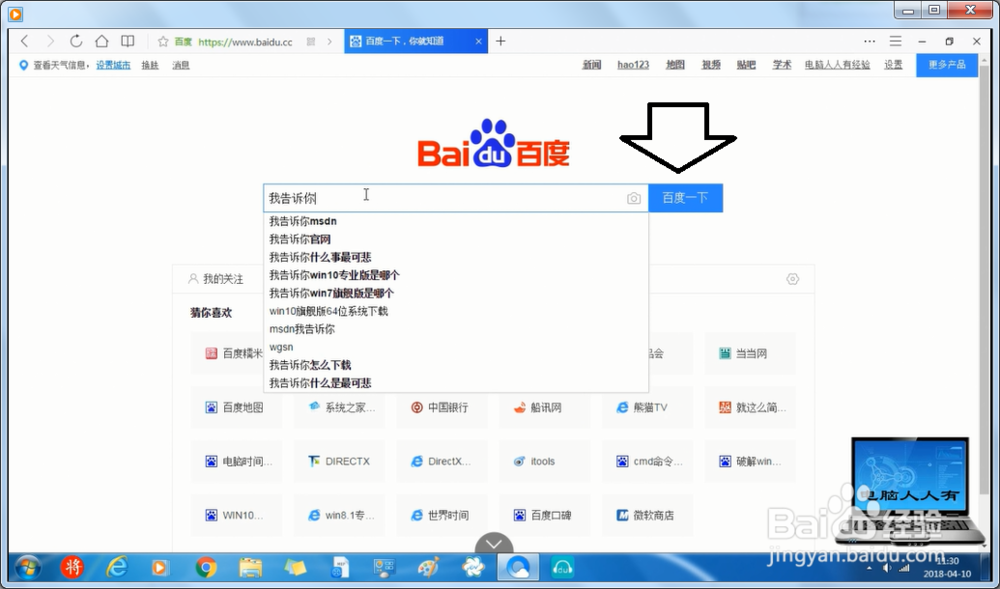
Task: Open the 贴吧 navigation link
Action: [x=746, y=65]
